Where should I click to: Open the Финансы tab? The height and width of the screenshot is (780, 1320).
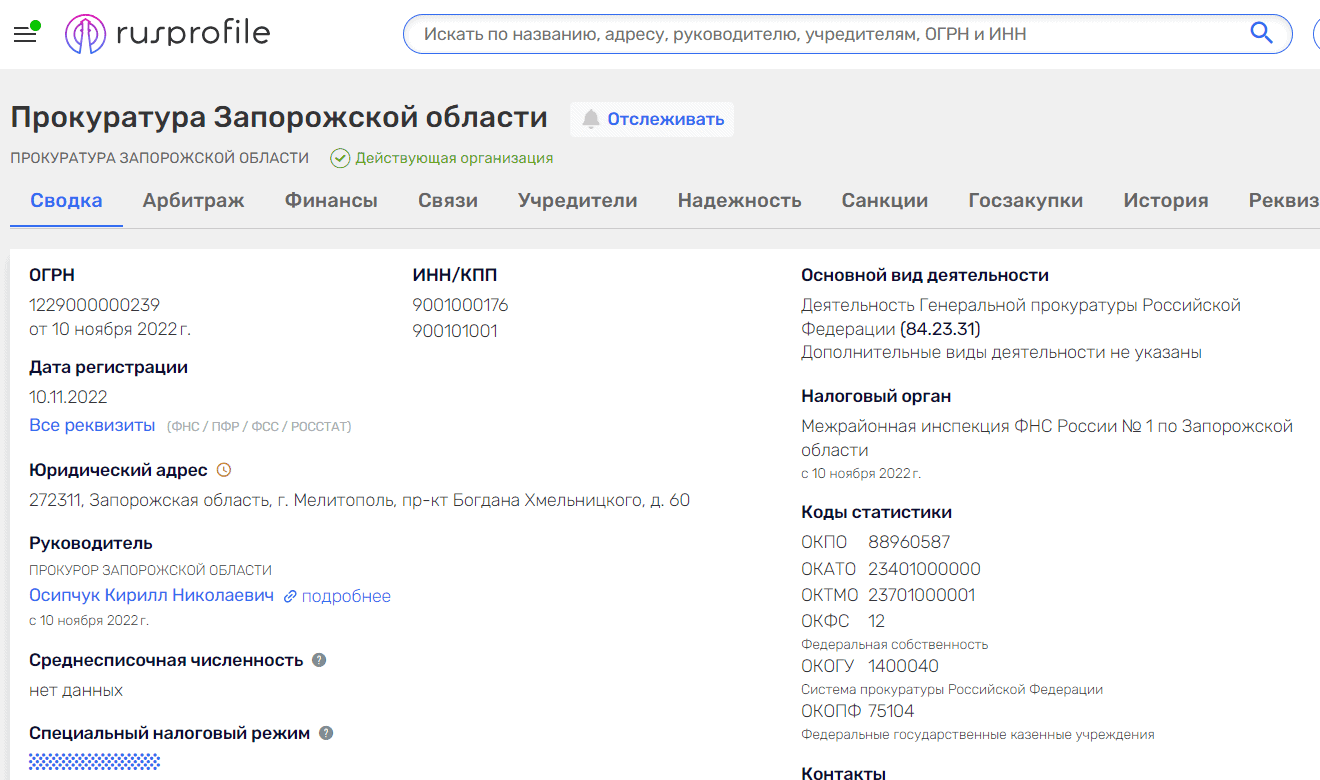[x=331, y=200]
